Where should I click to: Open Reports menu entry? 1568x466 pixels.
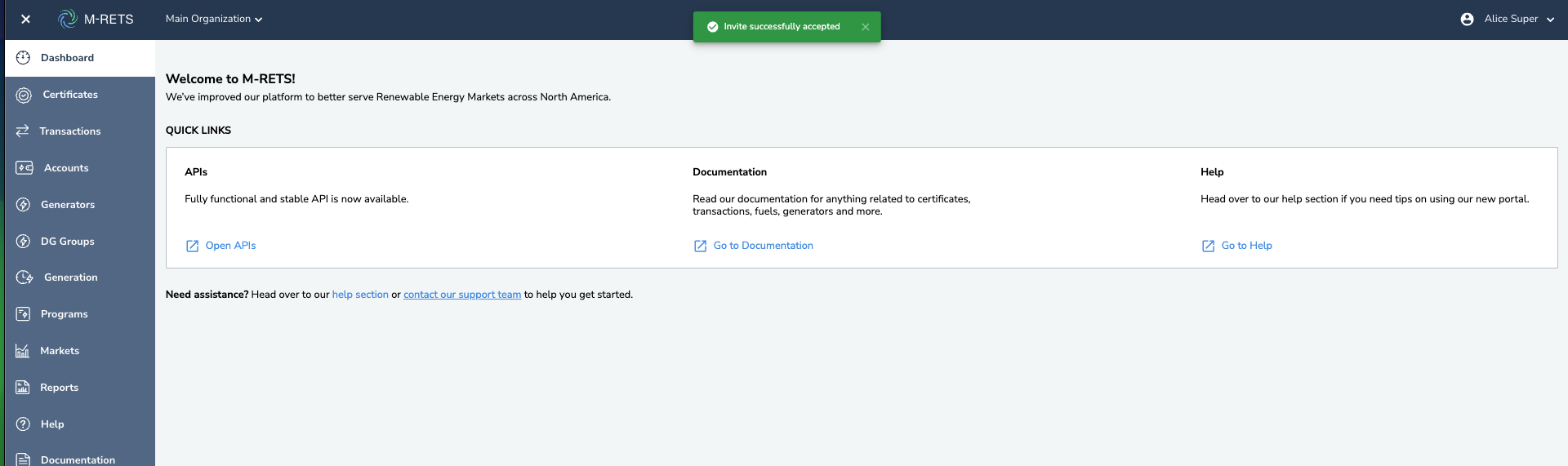80,388
